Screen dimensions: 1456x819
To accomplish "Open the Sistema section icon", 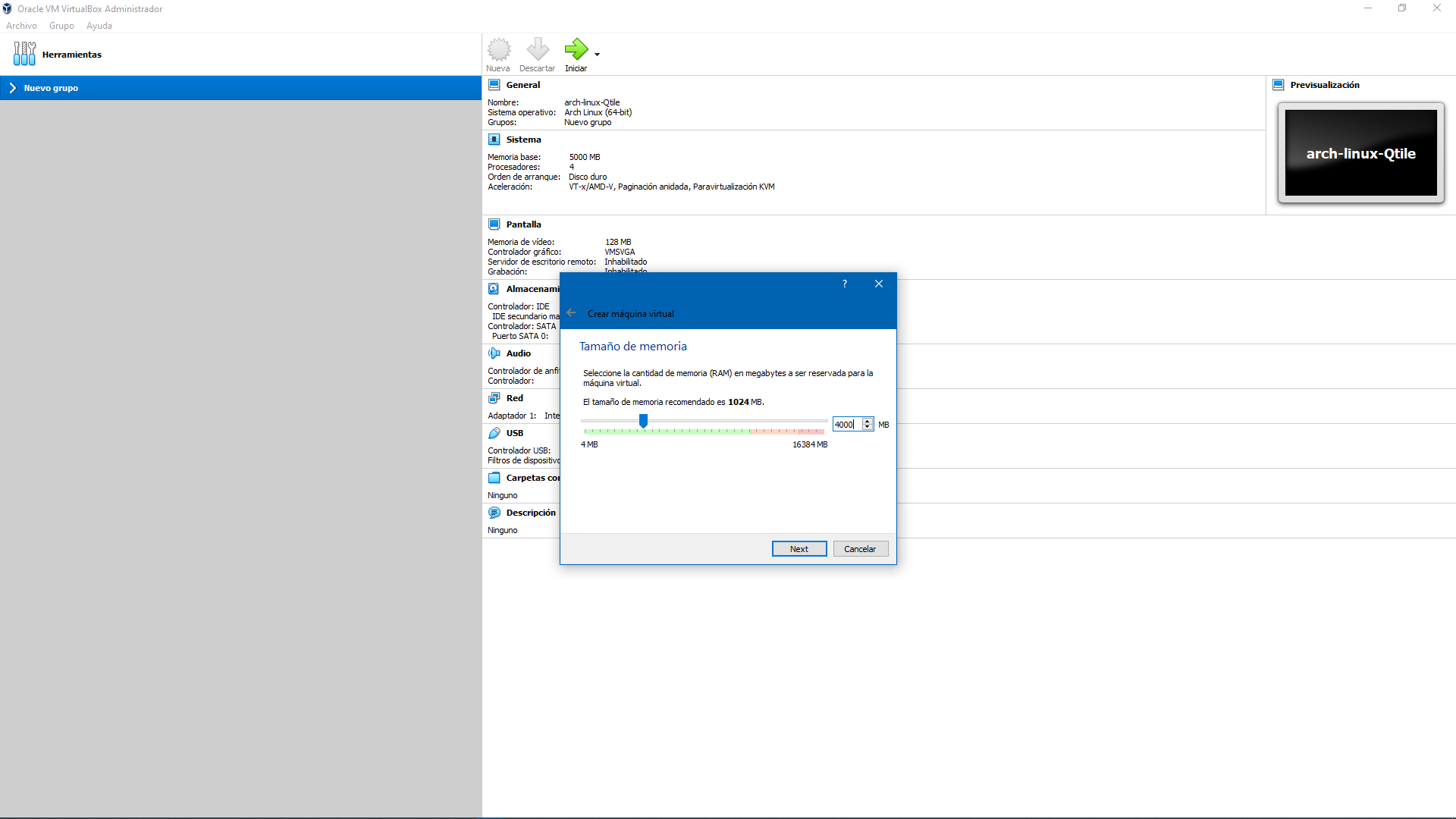I will 494,140.
